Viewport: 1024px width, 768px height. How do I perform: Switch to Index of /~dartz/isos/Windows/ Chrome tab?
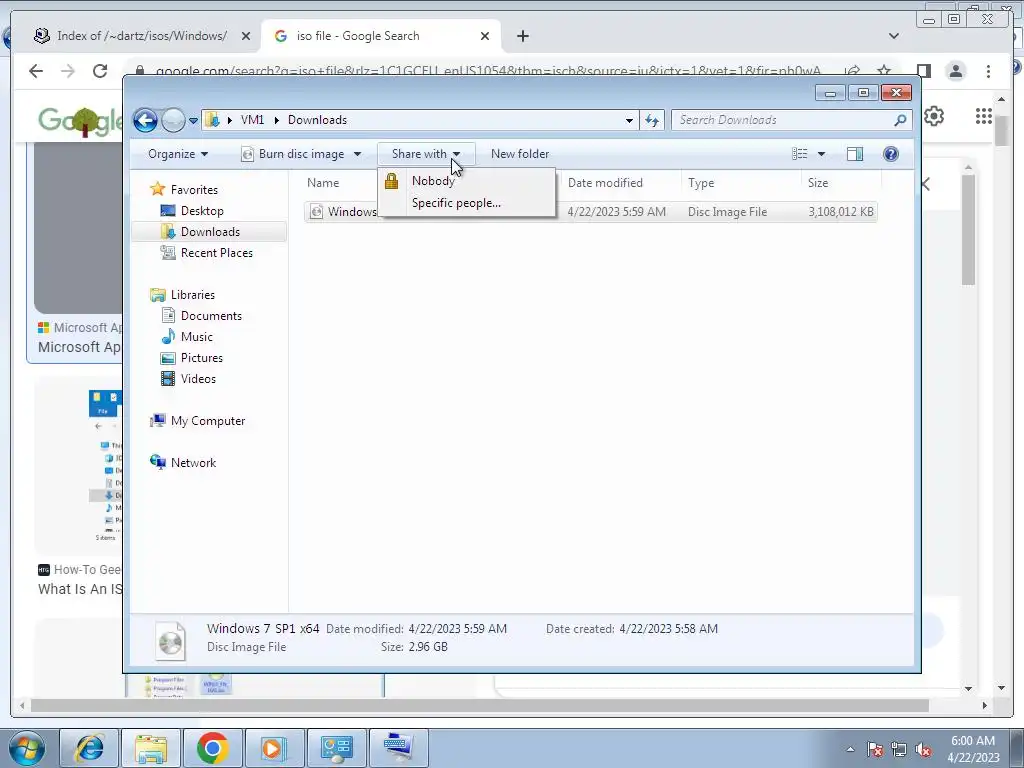tap(142, 36)
